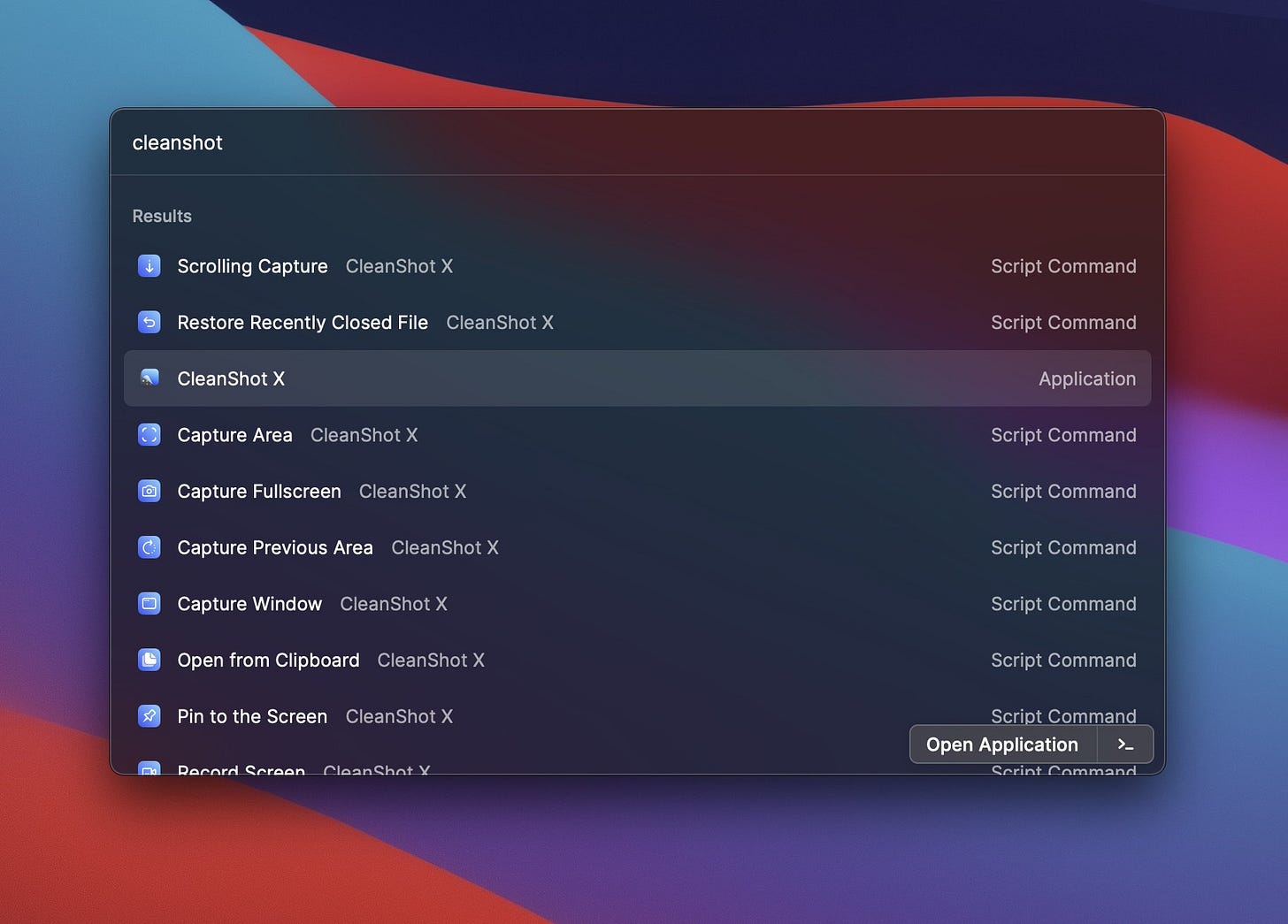The height and width of the screenshot is (924, 1288).
Task: Run the Scrolling Capture command
Action: (637, 266)
